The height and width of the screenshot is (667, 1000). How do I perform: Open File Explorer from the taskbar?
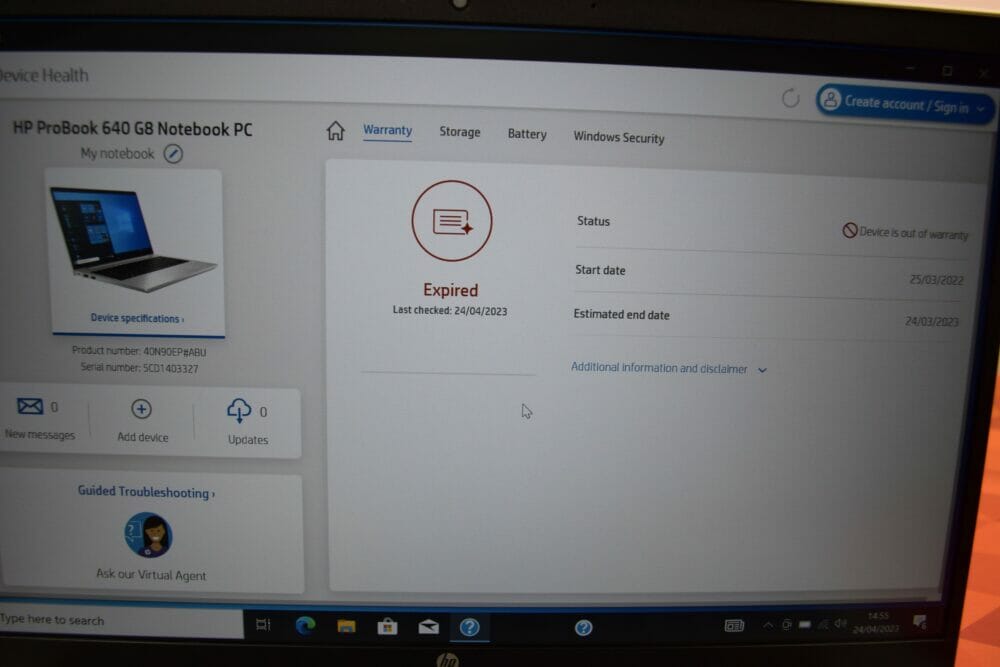point(346,626)
